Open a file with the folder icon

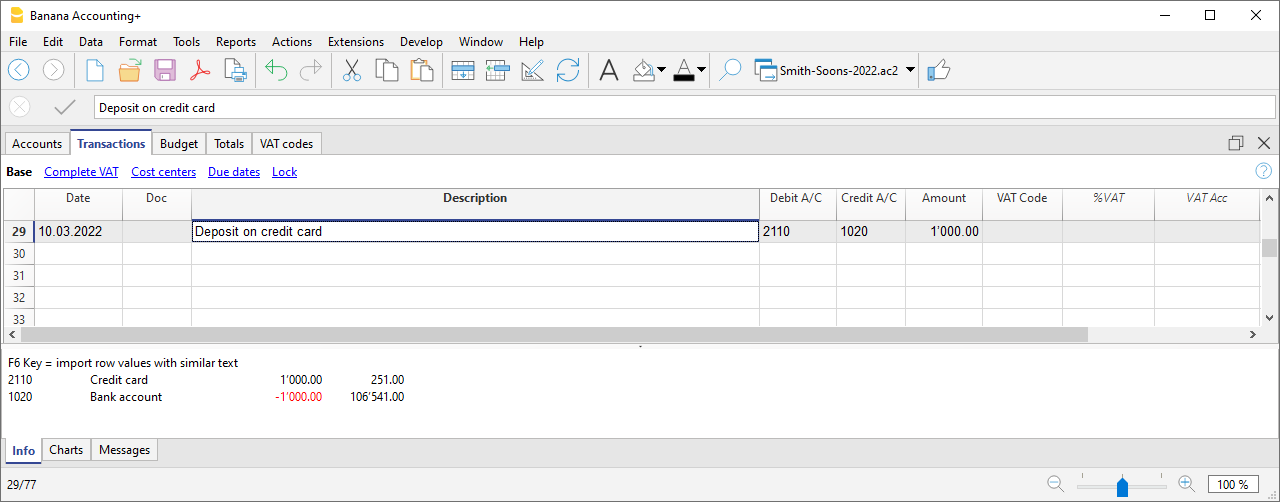[130, 70]
